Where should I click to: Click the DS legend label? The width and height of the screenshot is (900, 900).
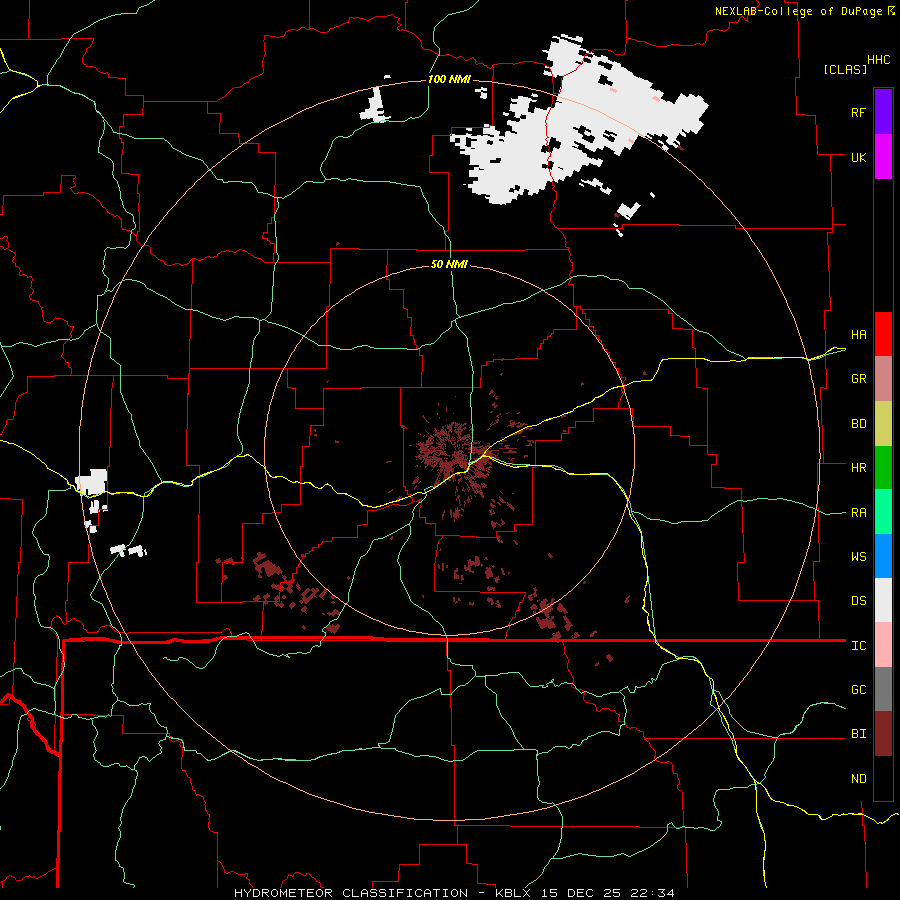click(x=858, y=601)
